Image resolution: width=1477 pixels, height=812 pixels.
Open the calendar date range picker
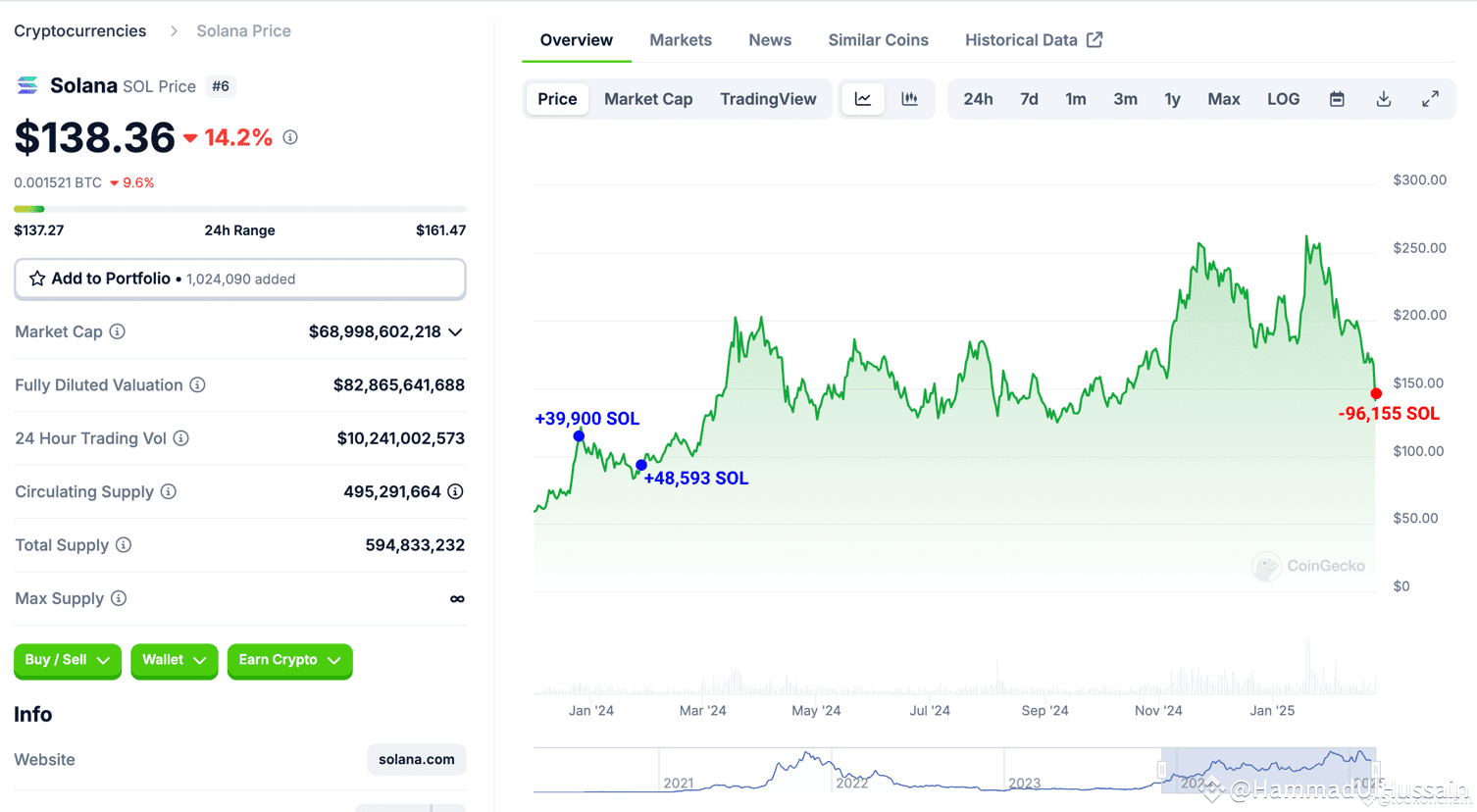(1337, 99)
